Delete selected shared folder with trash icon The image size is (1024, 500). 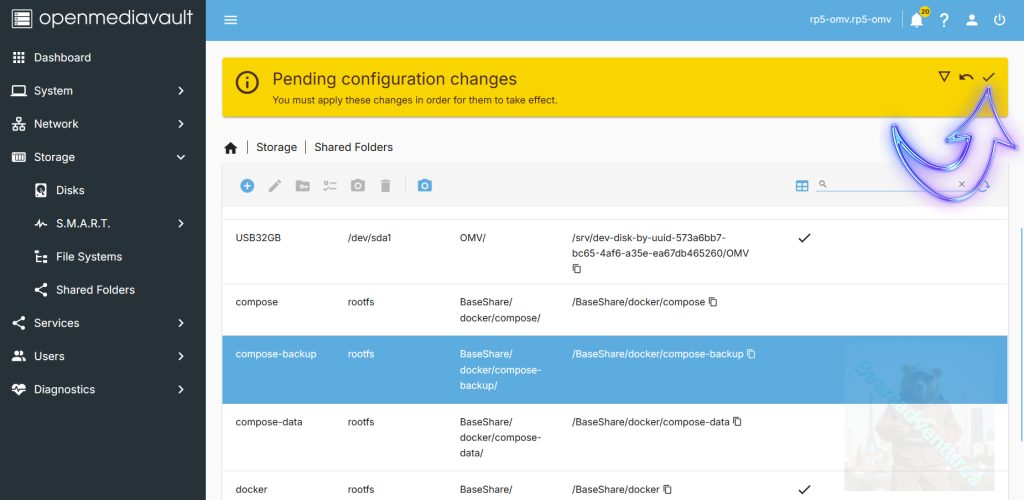[x=385, y=186]
